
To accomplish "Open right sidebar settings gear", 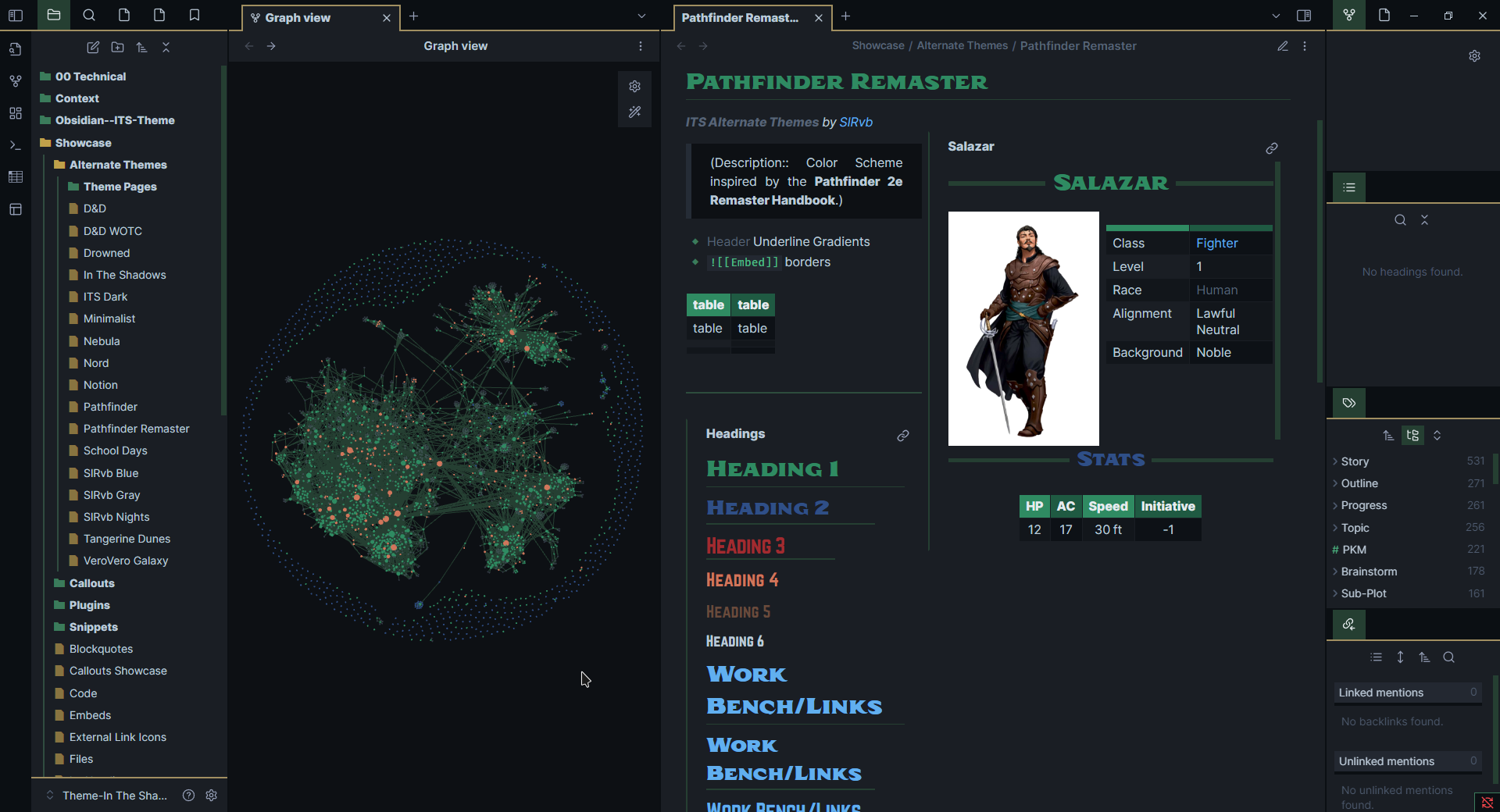I will pos(1474,56).
